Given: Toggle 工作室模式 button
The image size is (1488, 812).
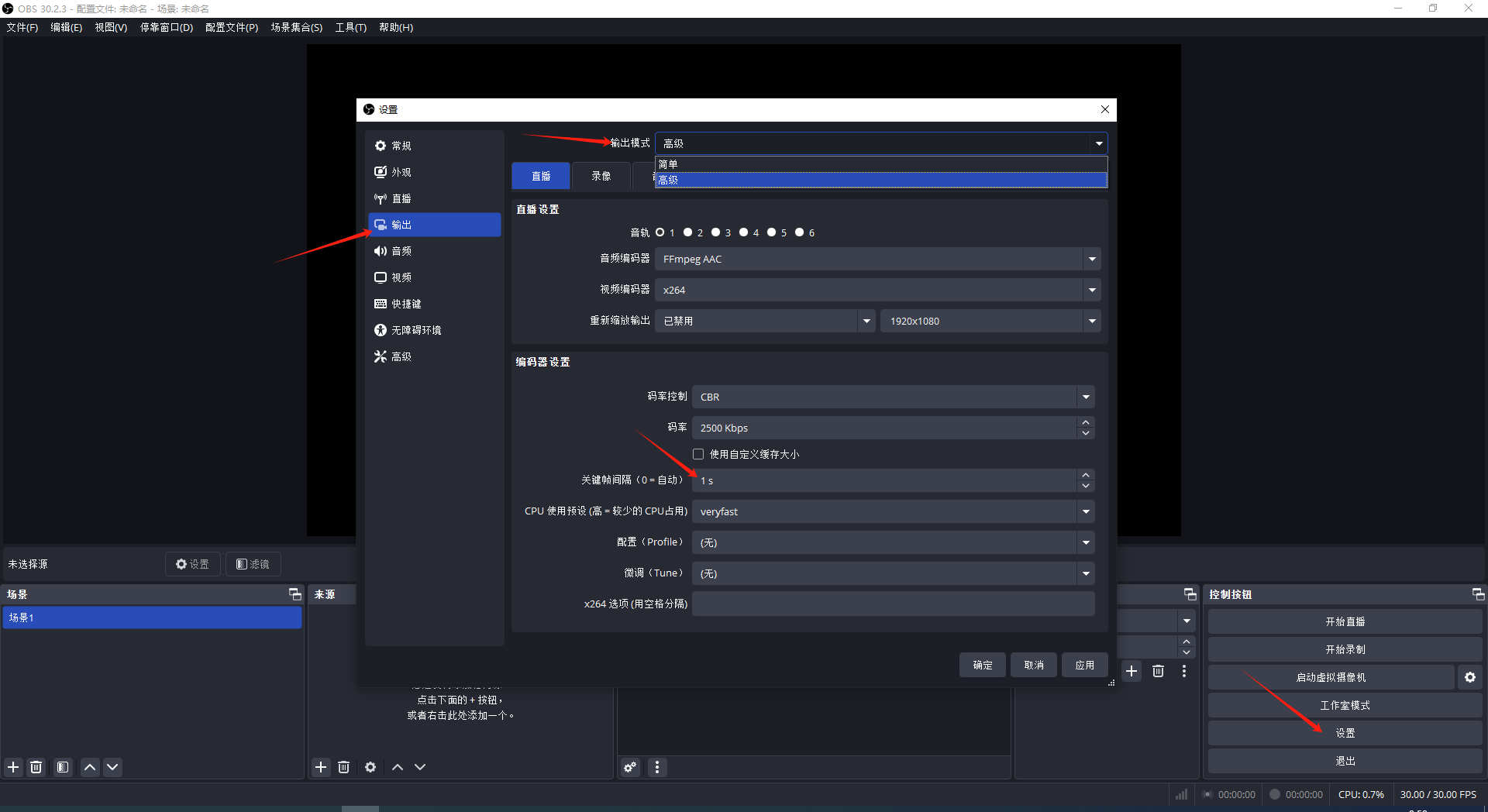Looking at the screenshot, I should click(1345, 705).
